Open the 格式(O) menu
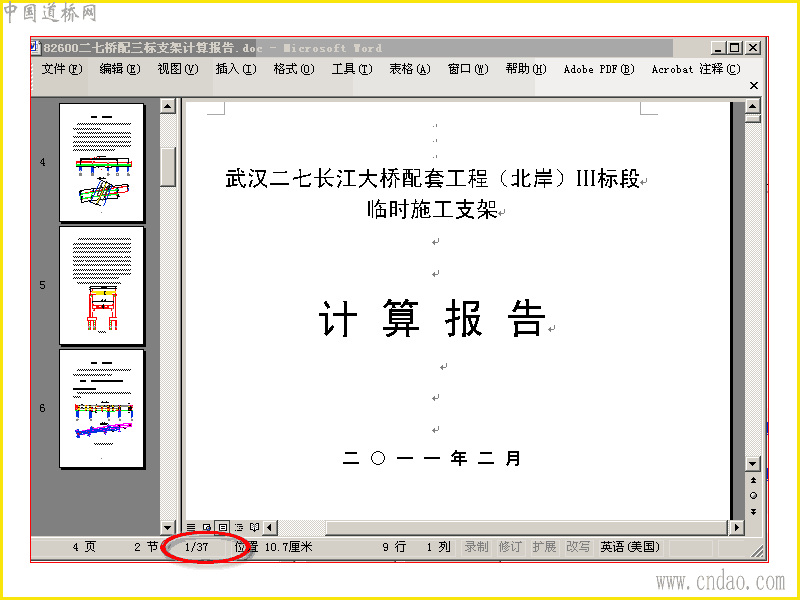 pos(294,69)
